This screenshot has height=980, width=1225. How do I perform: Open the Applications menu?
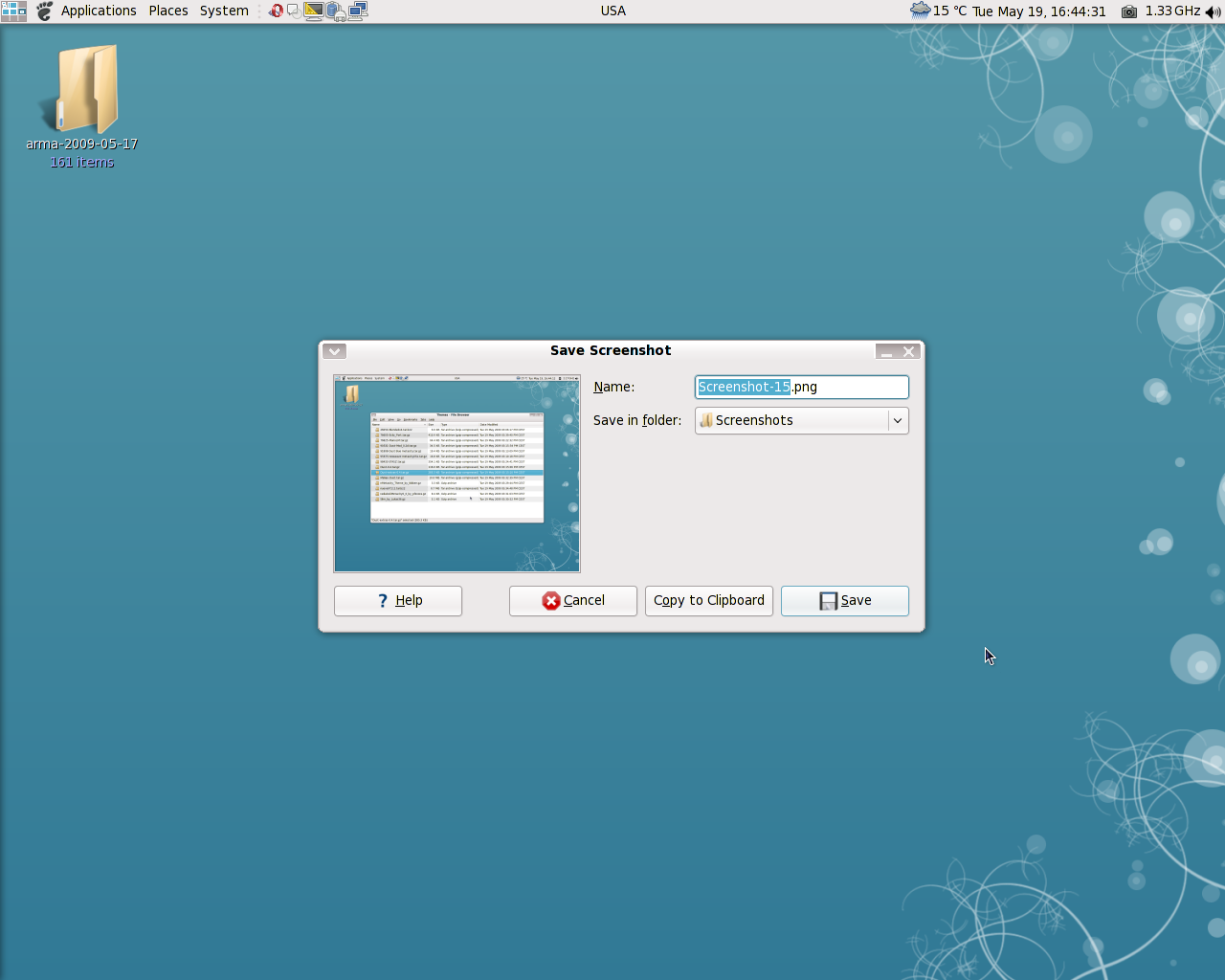[99, 11]
